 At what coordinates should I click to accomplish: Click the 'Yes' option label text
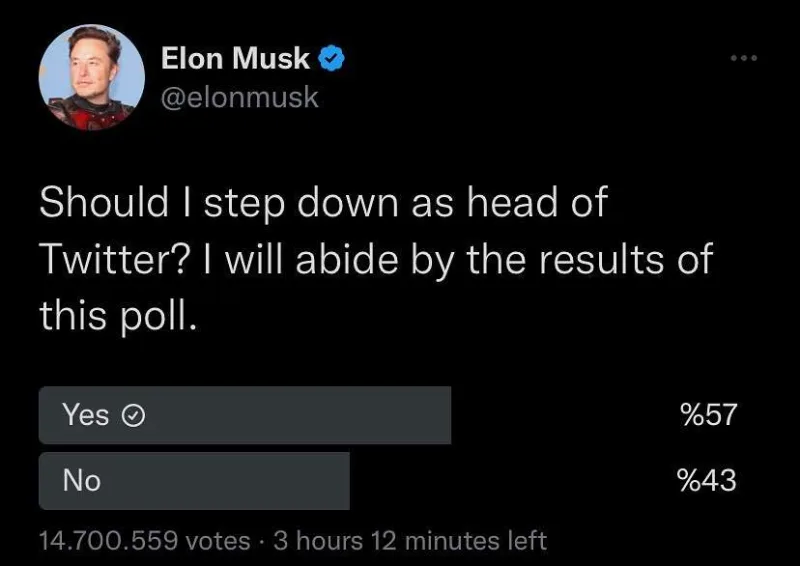point(86,415)
